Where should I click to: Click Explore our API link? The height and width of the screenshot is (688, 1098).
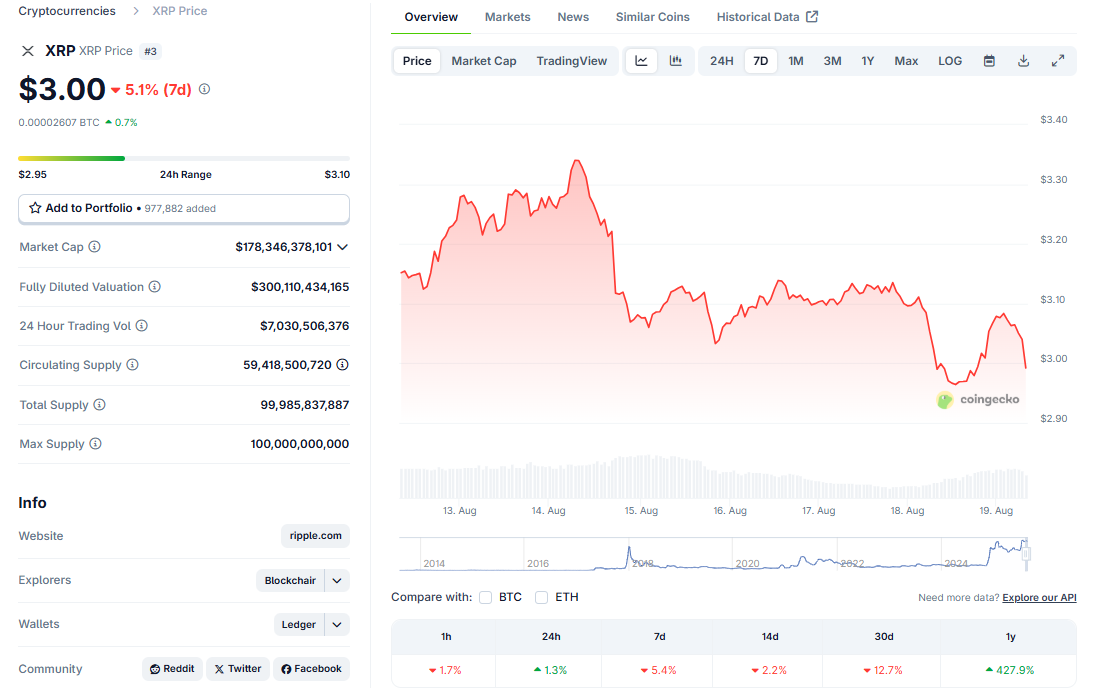click(1039, 598)
